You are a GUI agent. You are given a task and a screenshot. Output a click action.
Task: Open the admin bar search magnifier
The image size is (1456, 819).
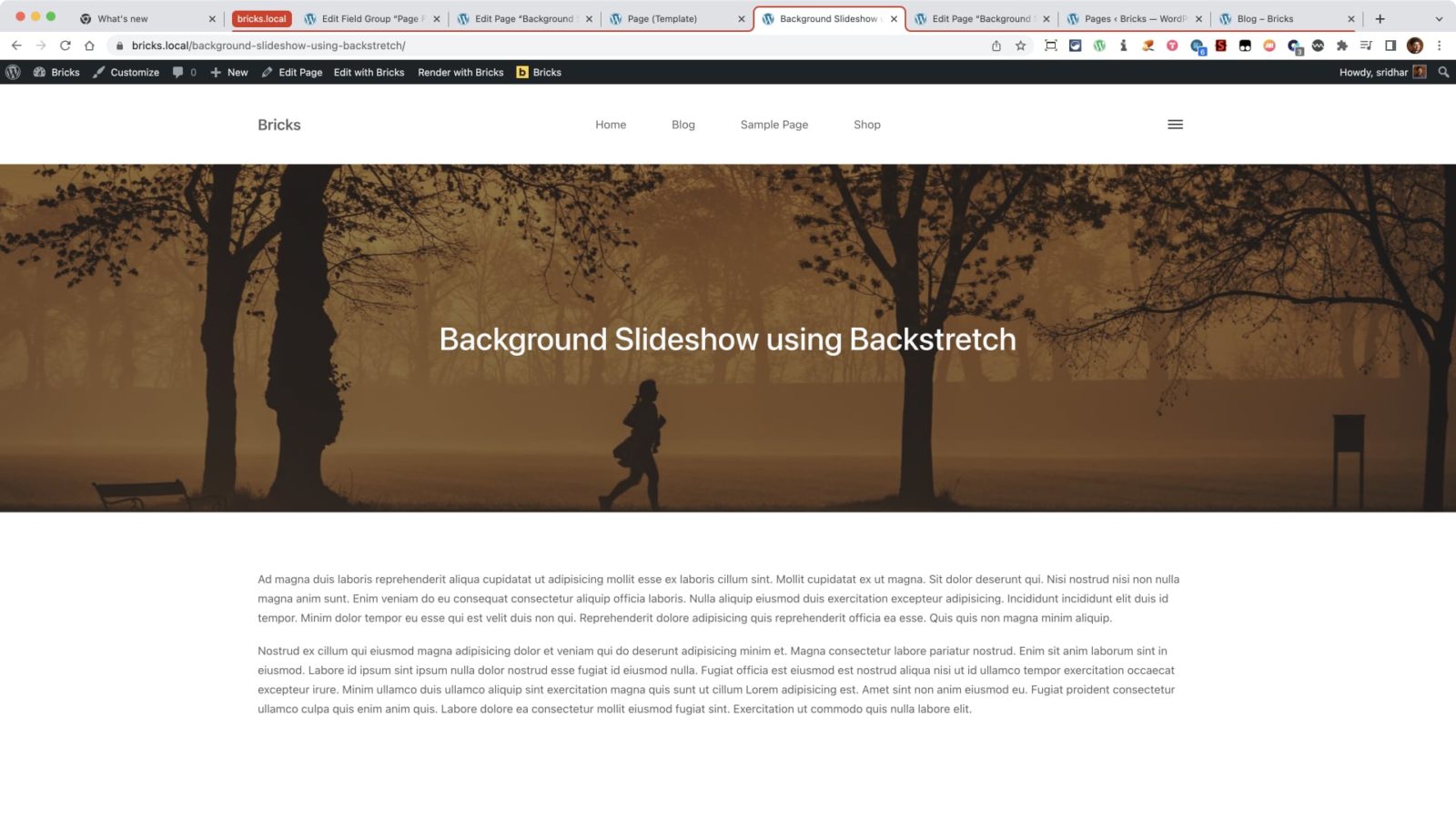1443,72
